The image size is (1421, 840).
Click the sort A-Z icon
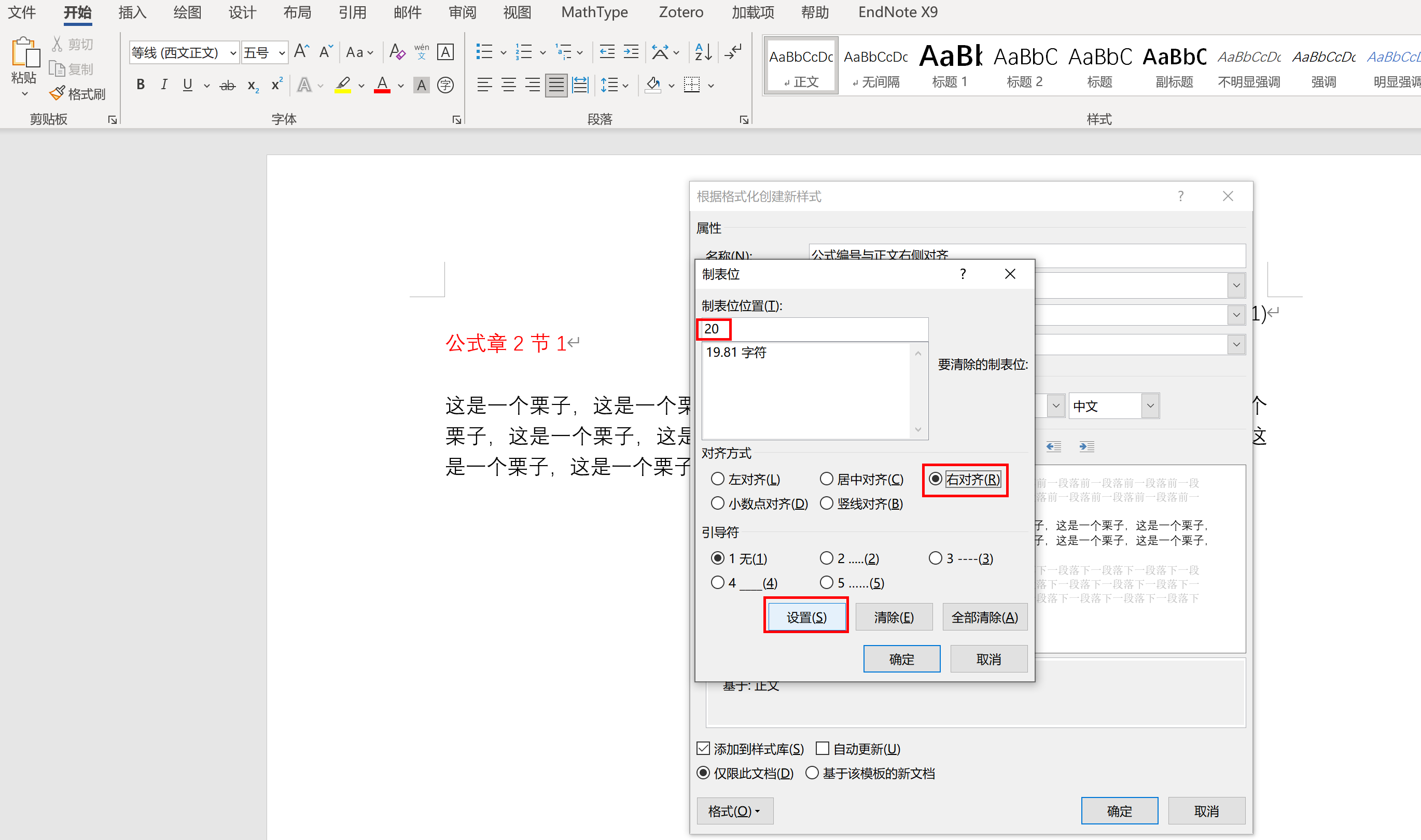[703, 52]
